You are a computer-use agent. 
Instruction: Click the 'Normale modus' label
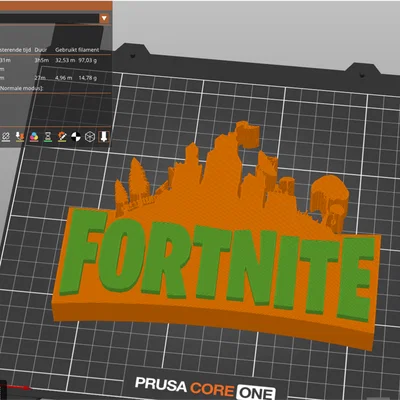coord(22,88)
